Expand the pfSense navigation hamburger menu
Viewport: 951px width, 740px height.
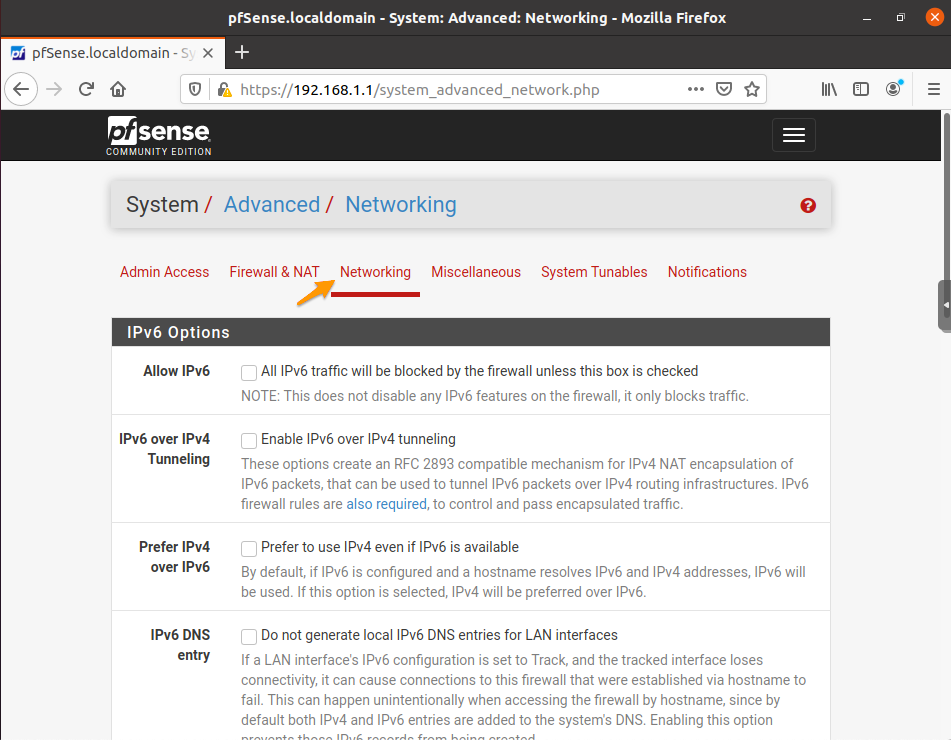tap(793, 134)
